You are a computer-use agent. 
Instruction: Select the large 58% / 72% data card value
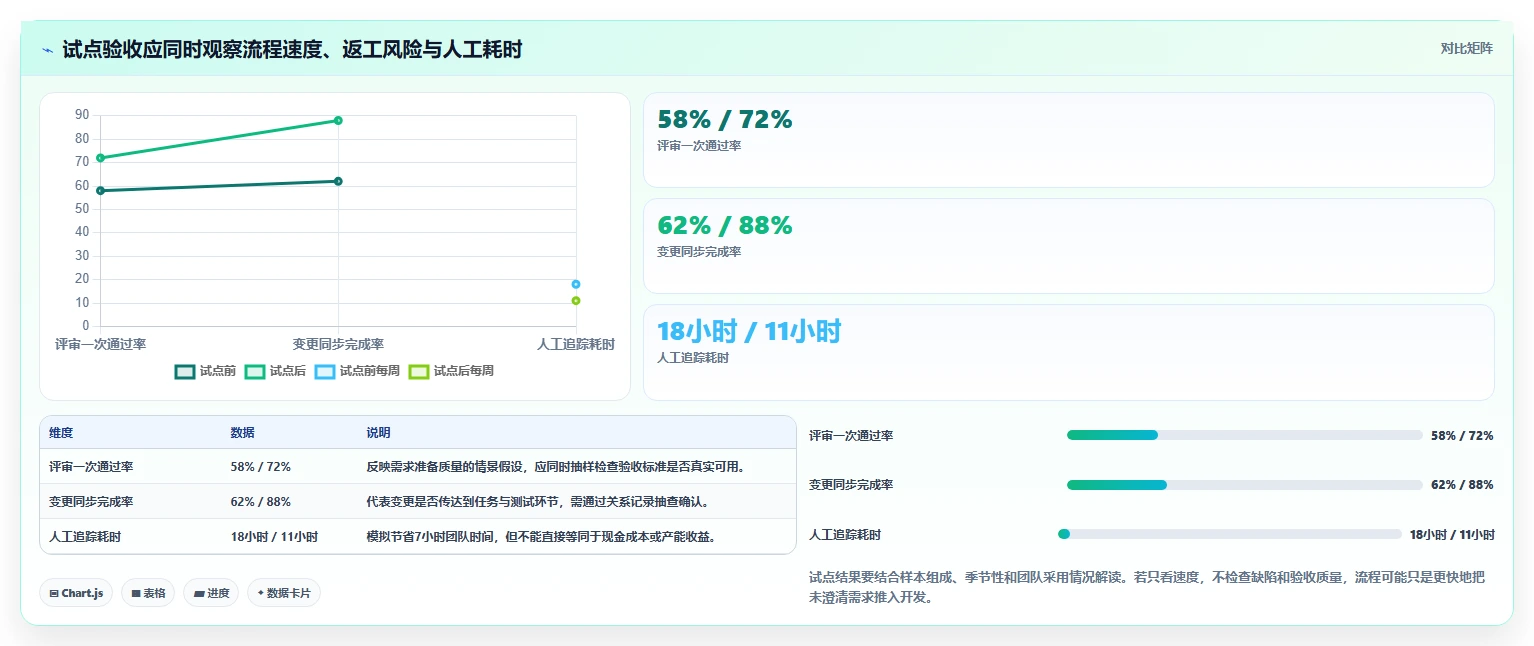[x=724, y=120]
